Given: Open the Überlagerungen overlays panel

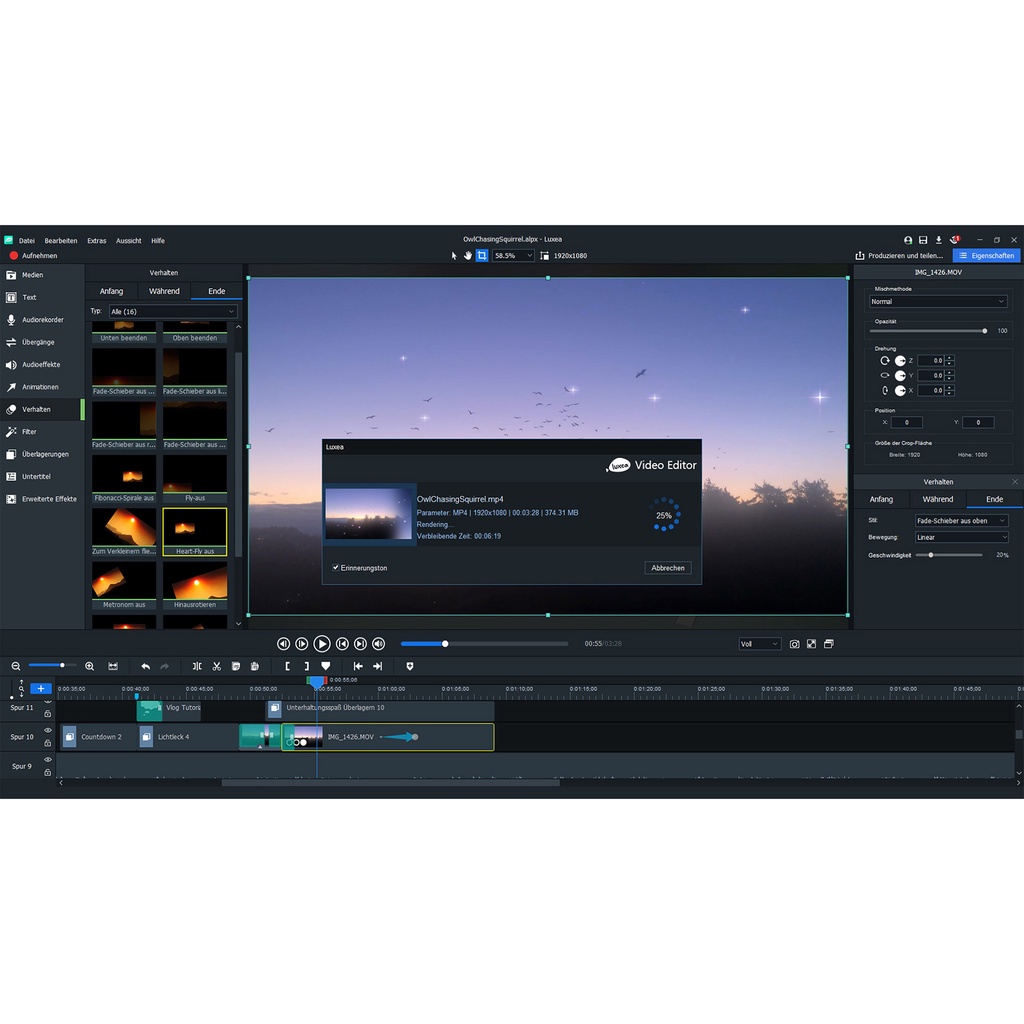Looking at the screenshot, I should point(42,454).
